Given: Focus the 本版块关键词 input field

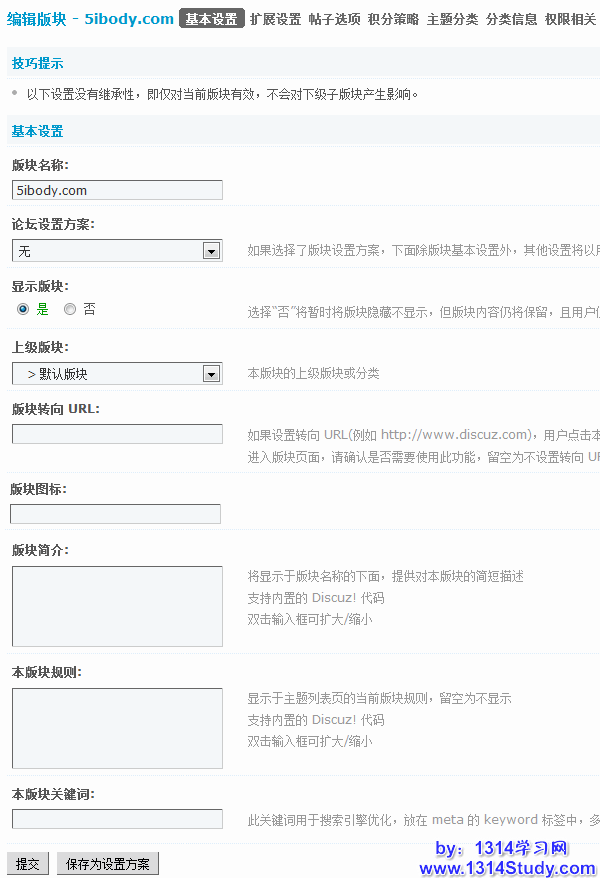Looking at the screenshot, I should coord(117,819).
